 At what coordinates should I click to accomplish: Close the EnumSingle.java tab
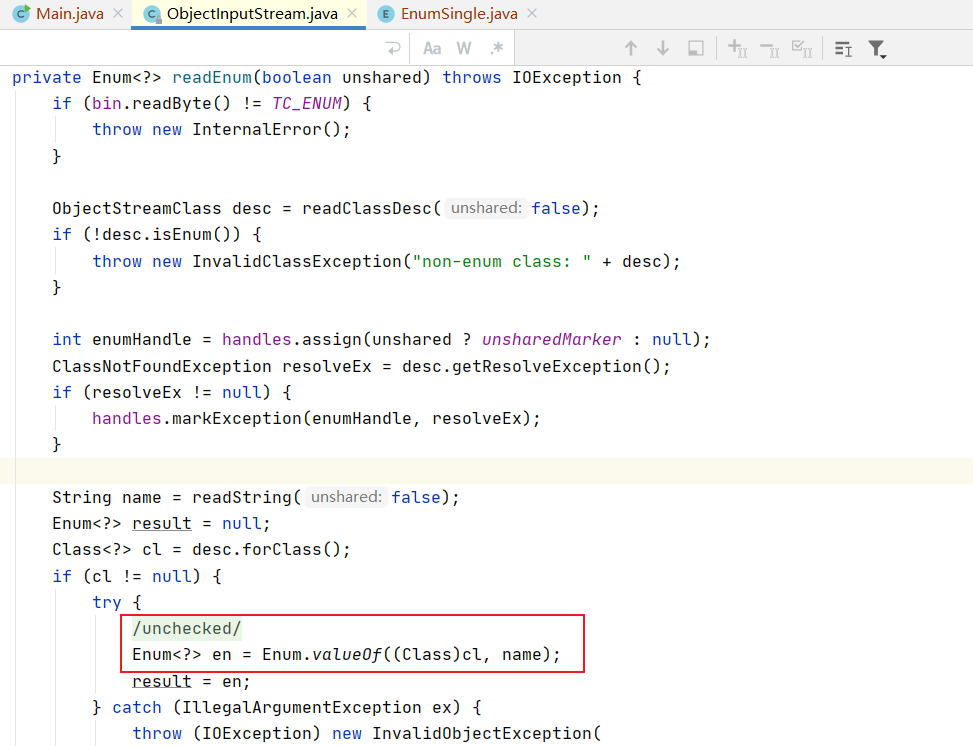pos(532,14)
